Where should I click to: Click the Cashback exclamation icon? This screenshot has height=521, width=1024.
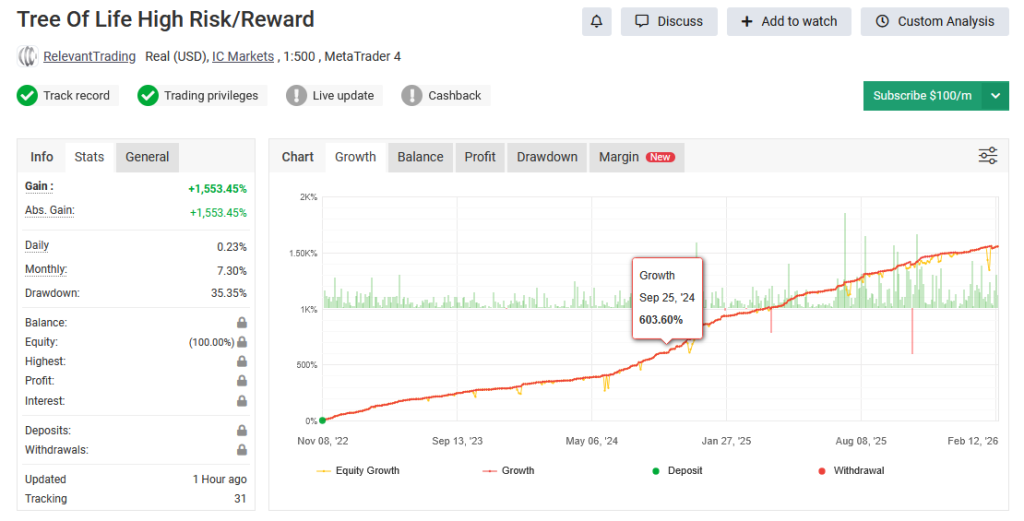411,96
